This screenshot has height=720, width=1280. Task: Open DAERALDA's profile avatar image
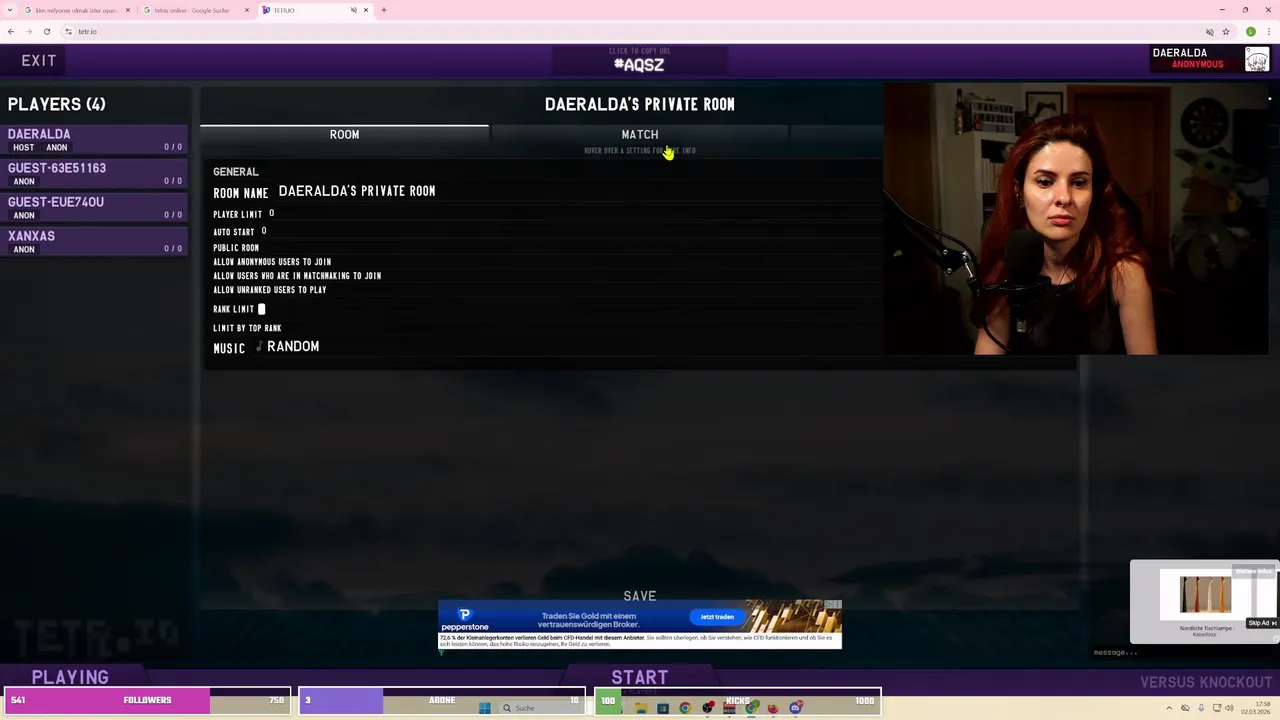[1257, 60]
